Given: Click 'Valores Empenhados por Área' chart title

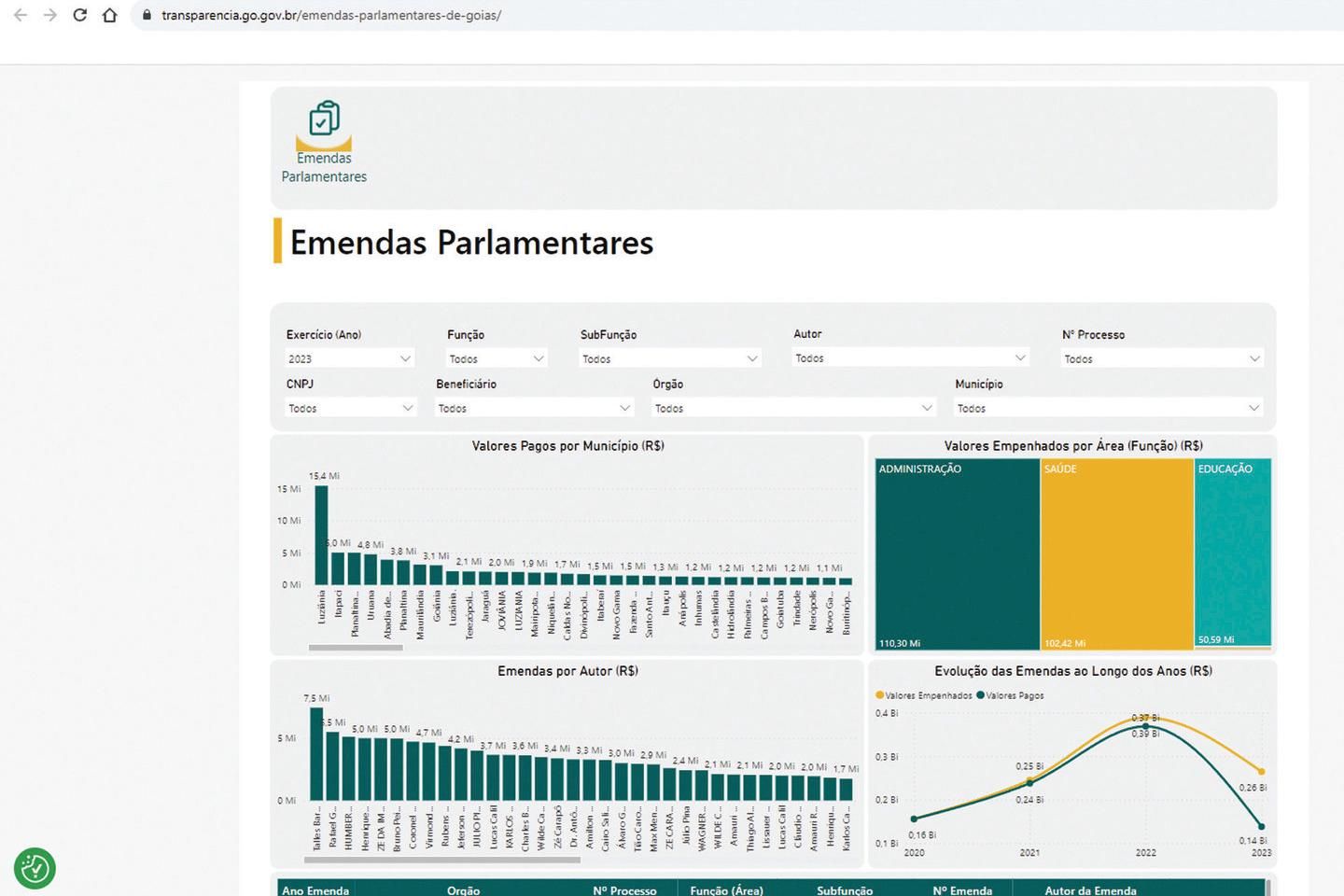Looking at the screenshot, I should (x=1073, y=446).
